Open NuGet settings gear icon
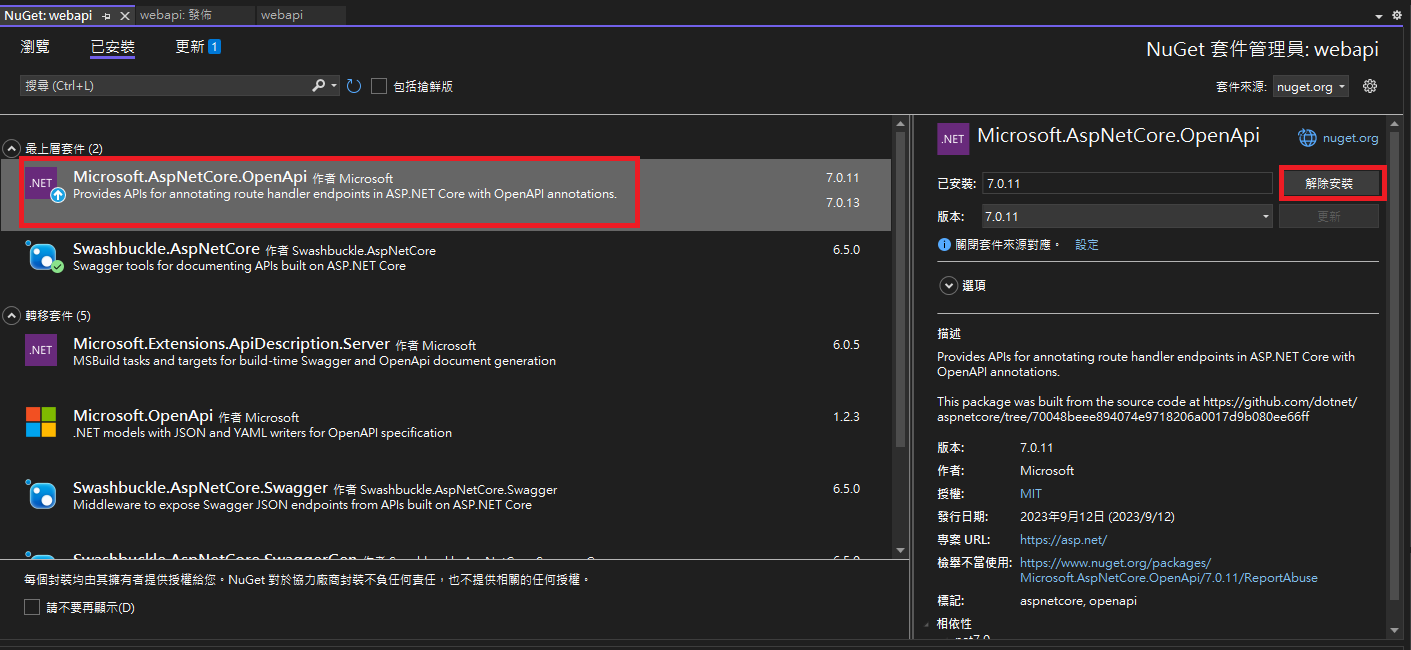The width and height of the screenshot is (1411, 650). click(x=1370, y=86)
